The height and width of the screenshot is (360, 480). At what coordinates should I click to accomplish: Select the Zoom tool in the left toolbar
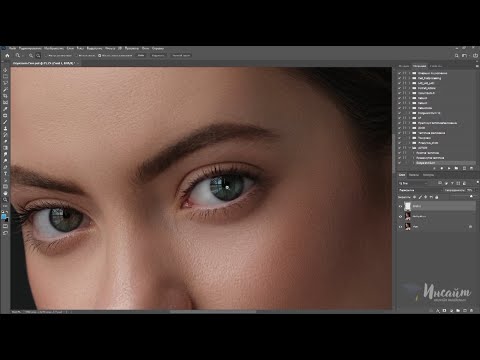coord(5,200)
